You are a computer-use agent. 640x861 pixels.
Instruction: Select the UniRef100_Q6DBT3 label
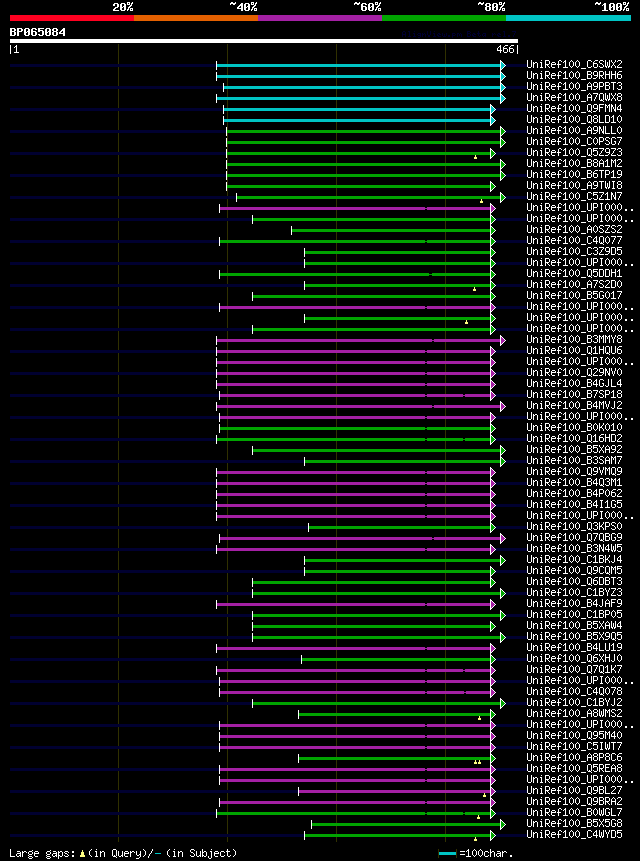574,582
